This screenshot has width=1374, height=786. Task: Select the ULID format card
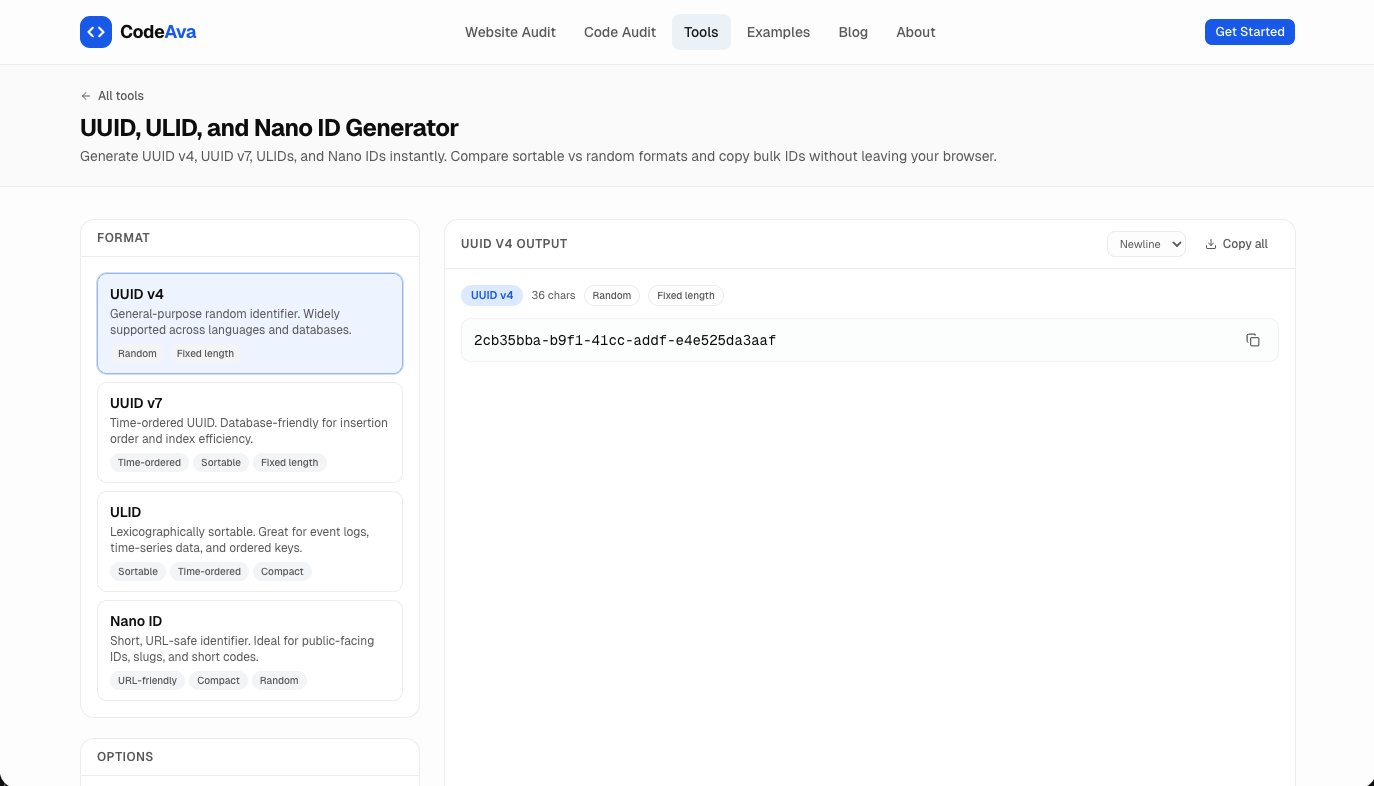click(x=250, y=542)
